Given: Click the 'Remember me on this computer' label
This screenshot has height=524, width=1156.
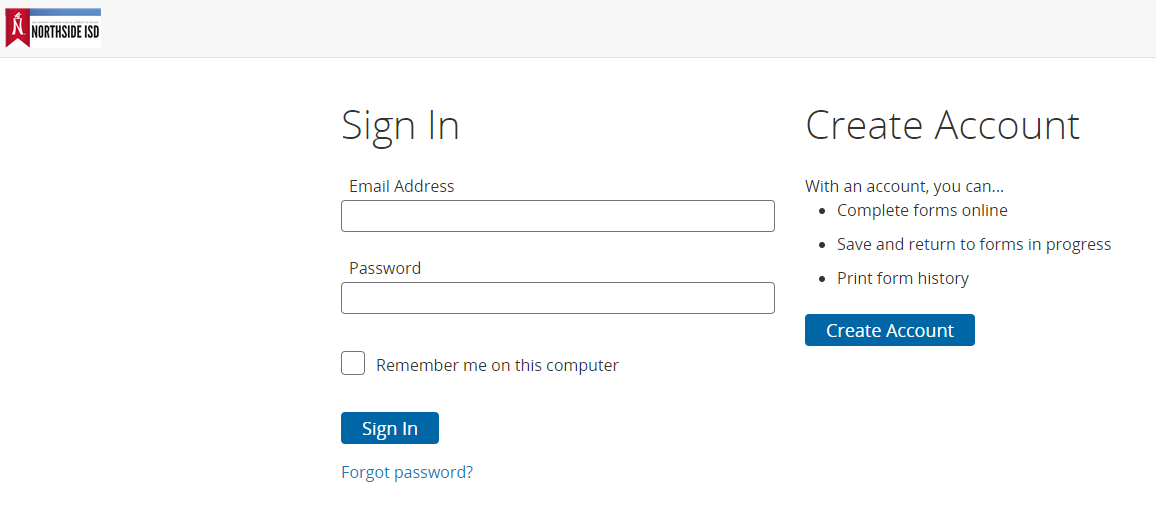Looking at the screenshot, I should 497,366.
